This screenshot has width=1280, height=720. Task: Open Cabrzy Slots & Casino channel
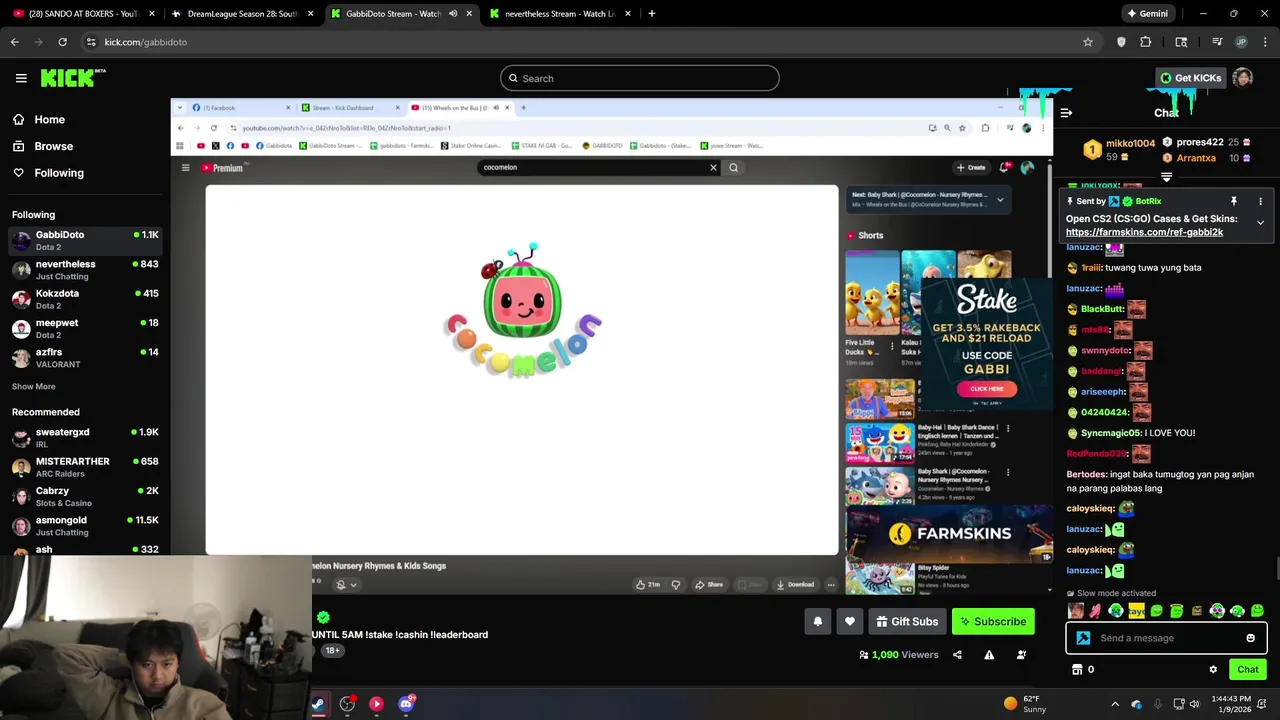point(85,496)
